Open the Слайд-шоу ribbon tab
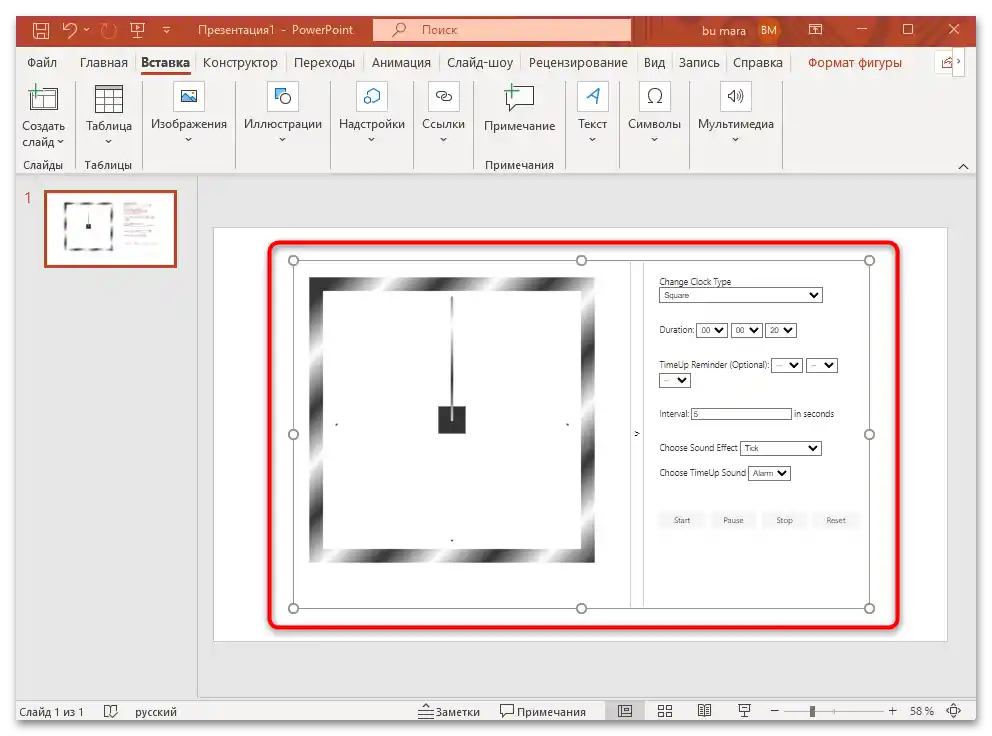This screenshot has width=992, height=736. pyautogui.click(x=480, y=61)
